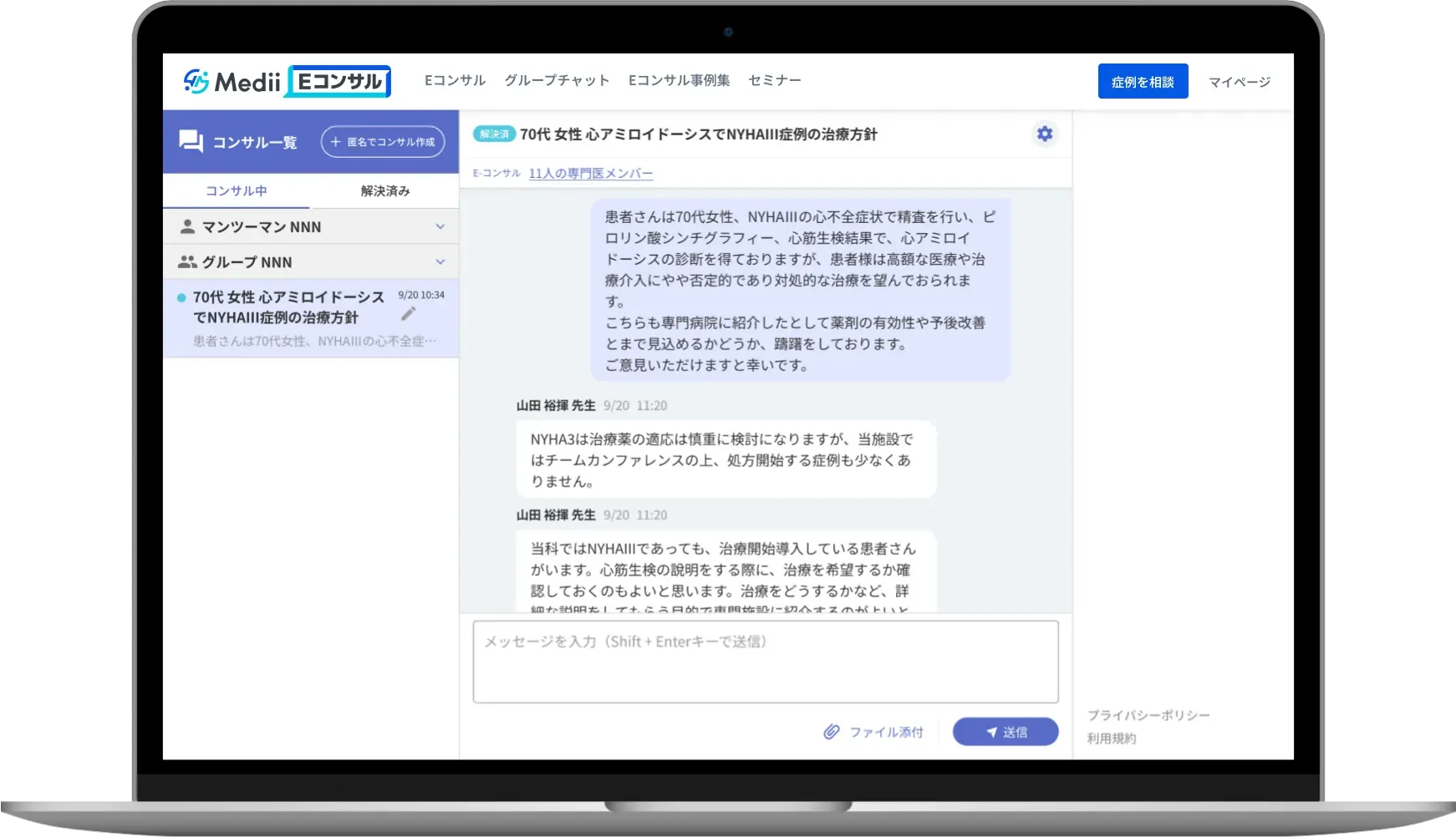Click the Medii logo icon
Viewport: 1456px width, 837px height.
tap(196, 81)
